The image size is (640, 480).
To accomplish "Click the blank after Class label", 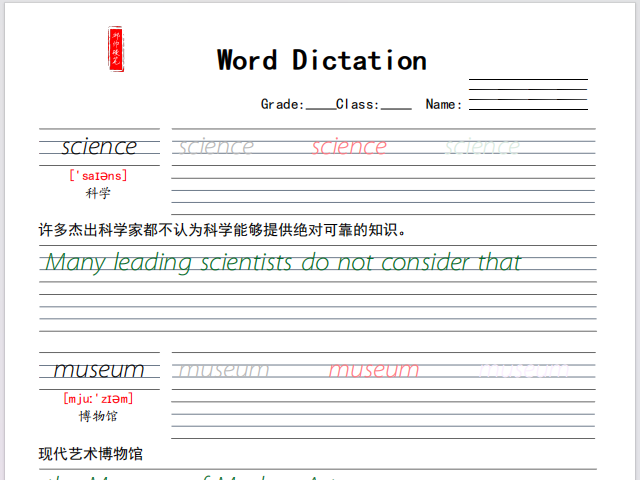I will tap(395, 105).
